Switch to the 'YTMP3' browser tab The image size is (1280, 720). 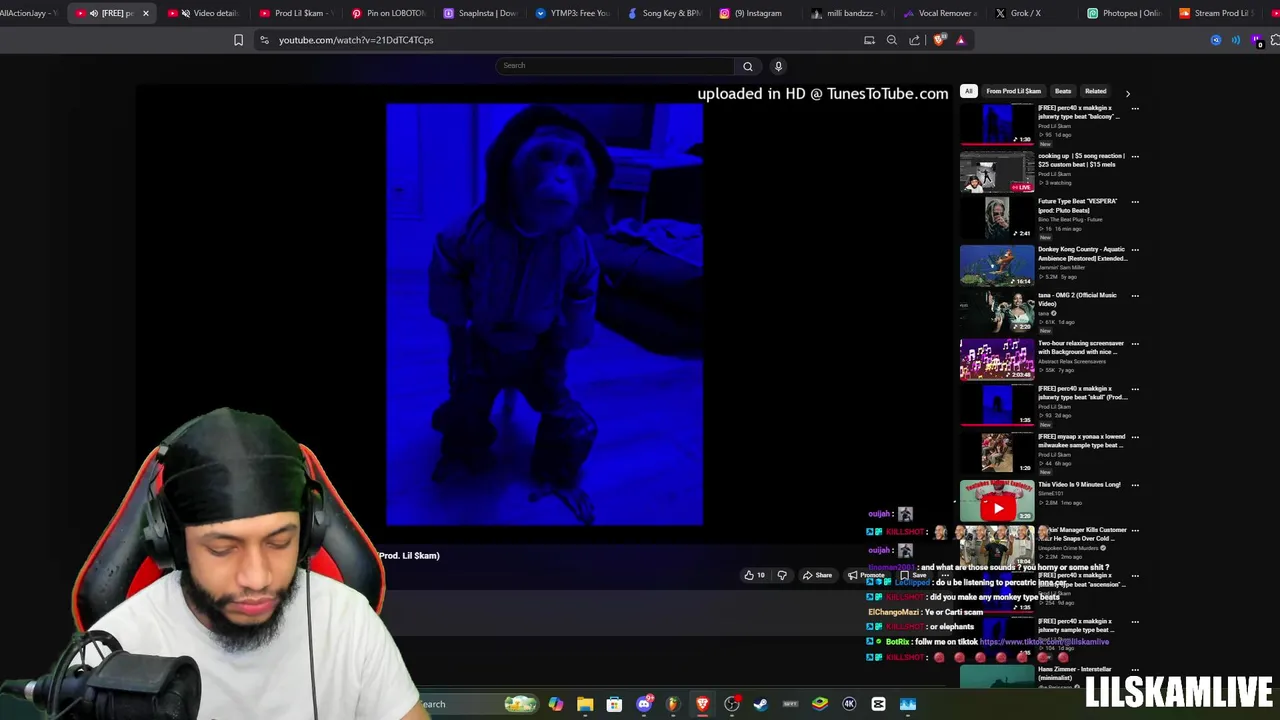tap(572, 13)
